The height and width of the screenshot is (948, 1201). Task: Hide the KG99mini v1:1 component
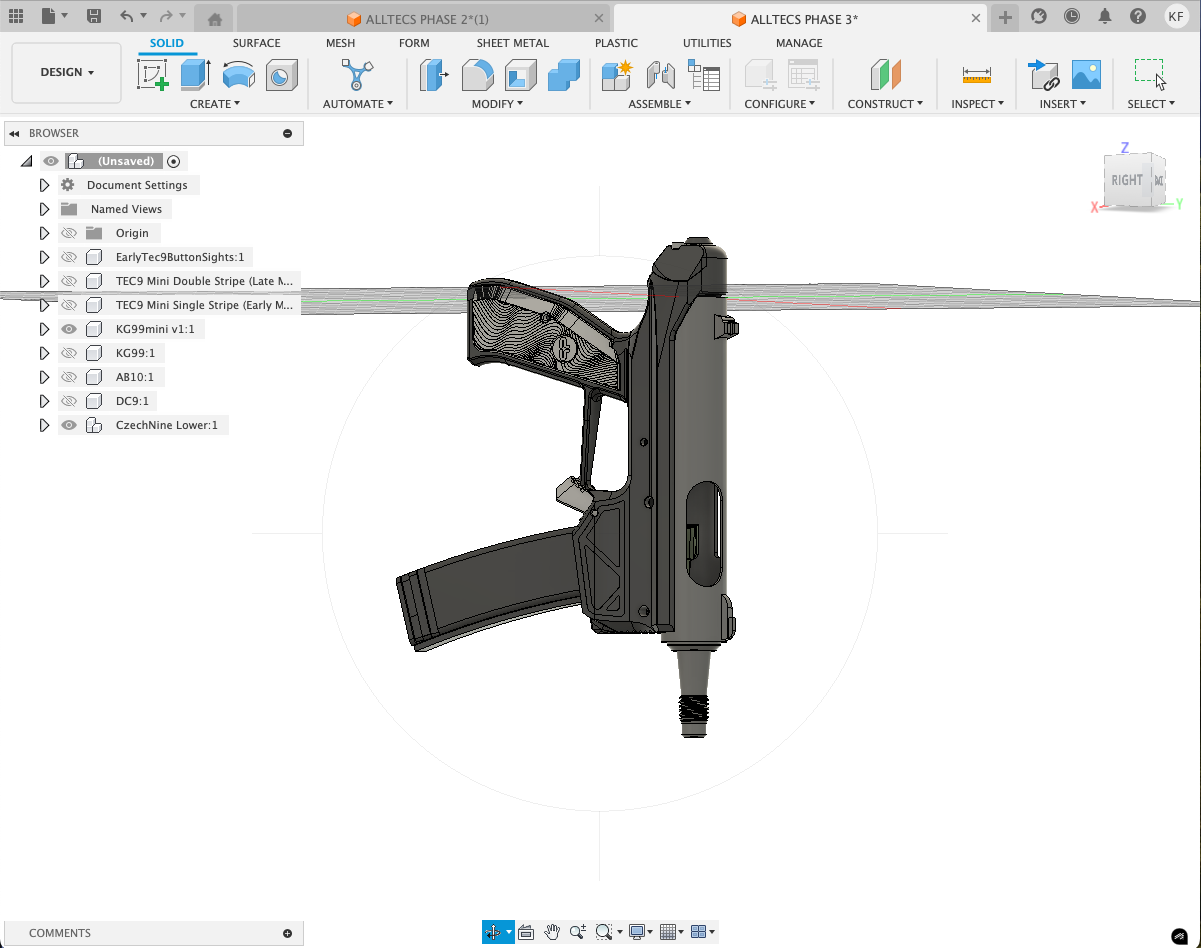tap(69, 329)
